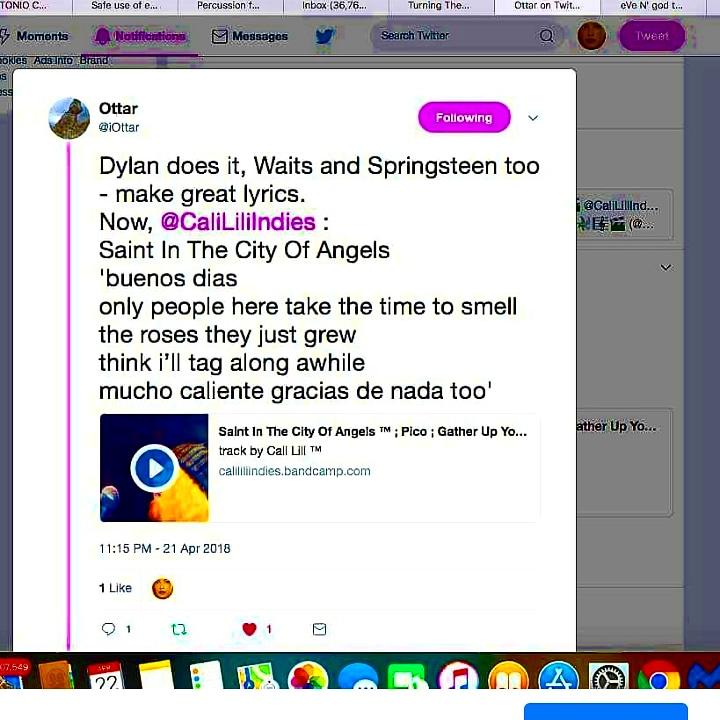Click the Twitter bird home icon
Viewport: 720px width, 720px height.
(x=325, y=36)
